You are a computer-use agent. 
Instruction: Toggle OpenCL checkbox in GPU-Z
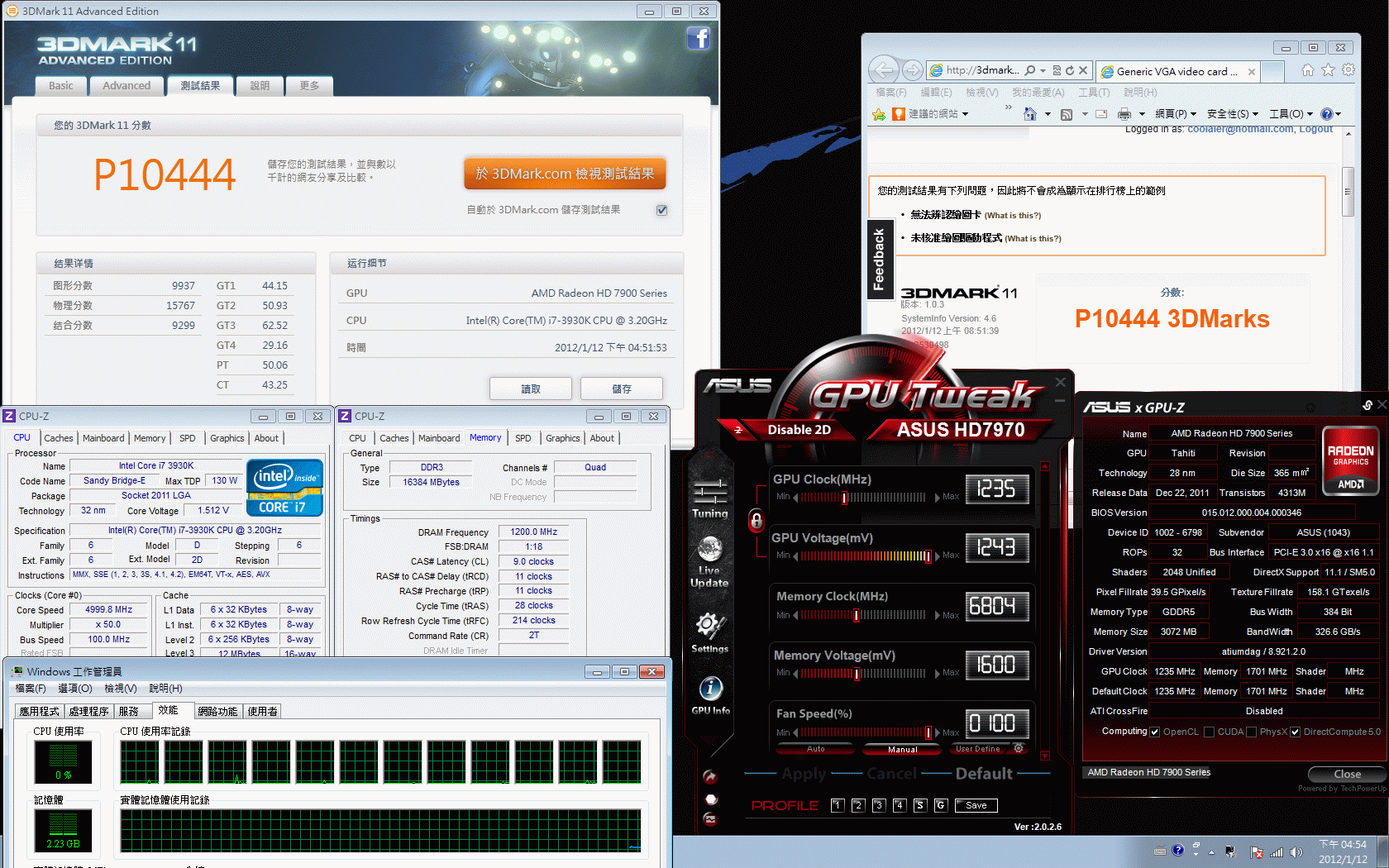1155,732
